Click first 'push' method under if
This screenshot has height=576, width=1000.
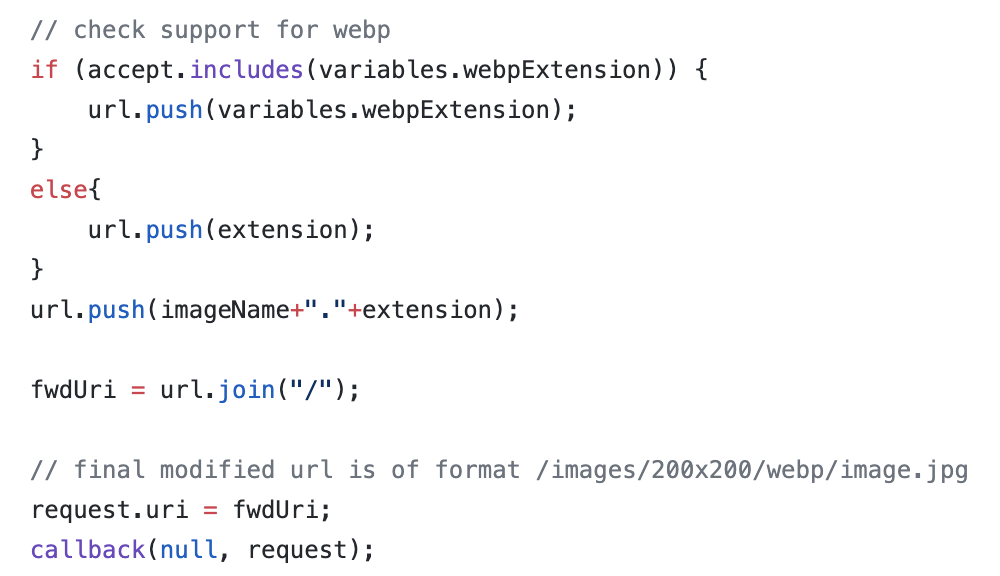[x=174, y=110]
